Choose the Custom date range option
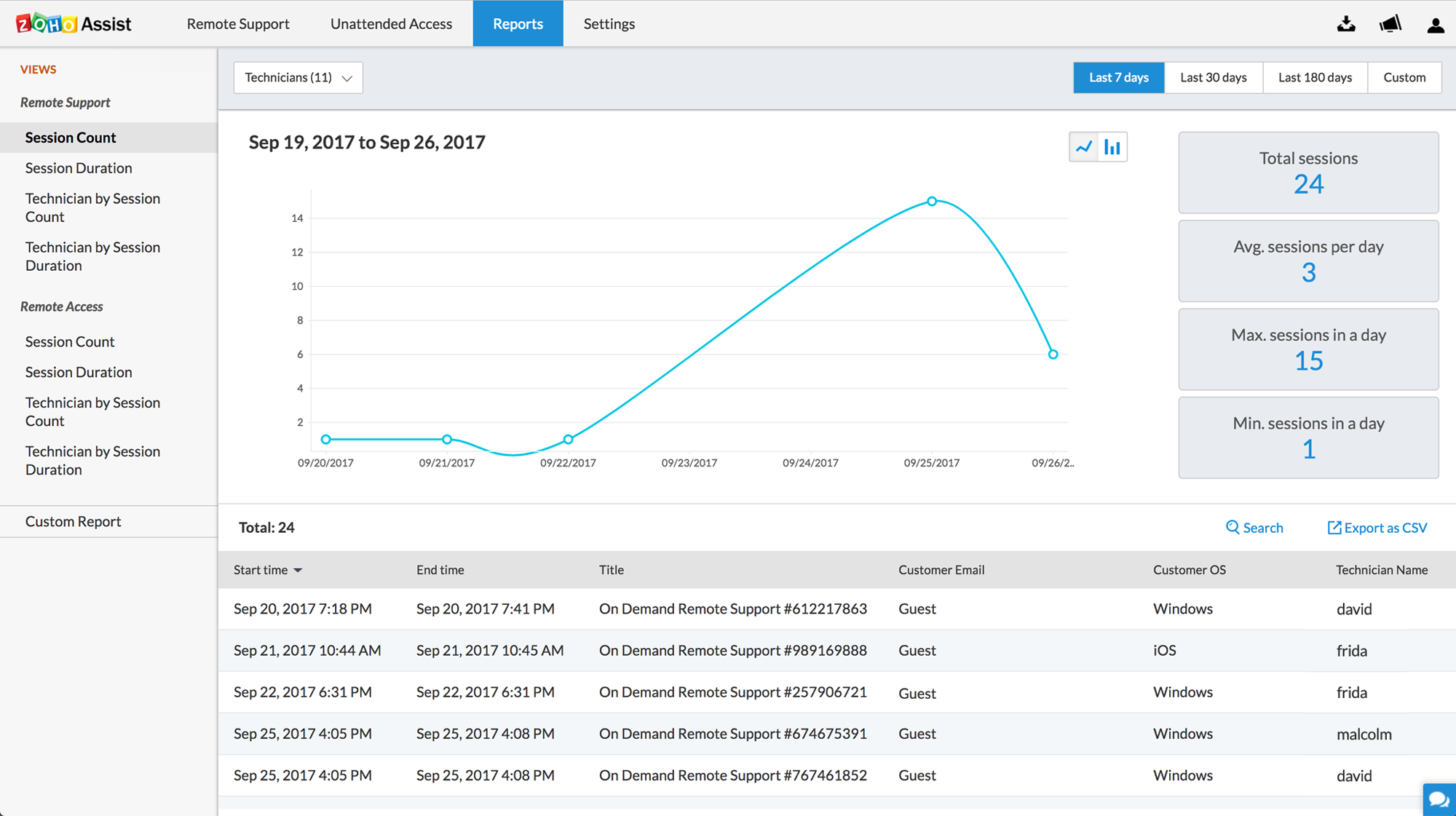Screen dimensions: 1456x816 (1404, 77)
